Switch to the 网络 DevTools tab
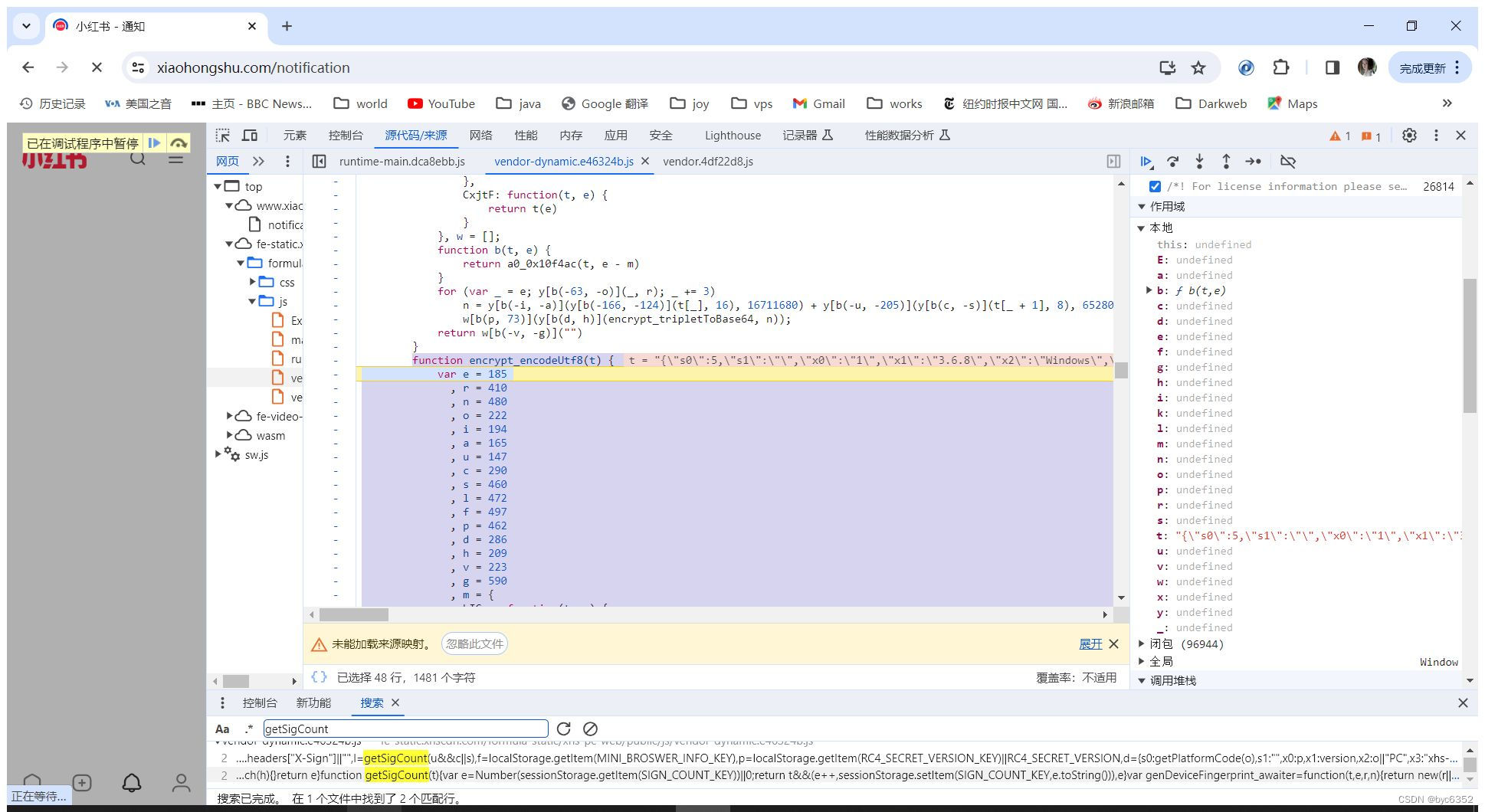 tap(480, 135)
